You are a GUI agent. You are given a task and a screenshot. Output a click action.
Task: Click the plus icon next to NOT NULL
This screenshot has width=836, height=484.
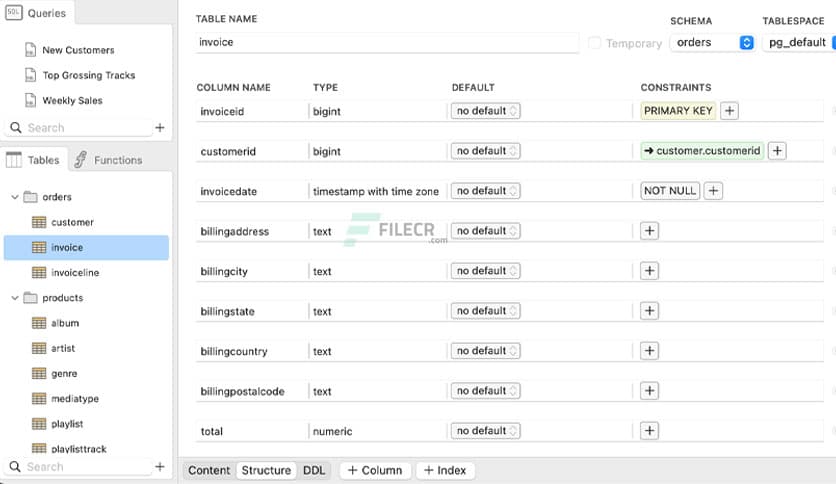tap(713, 191)
